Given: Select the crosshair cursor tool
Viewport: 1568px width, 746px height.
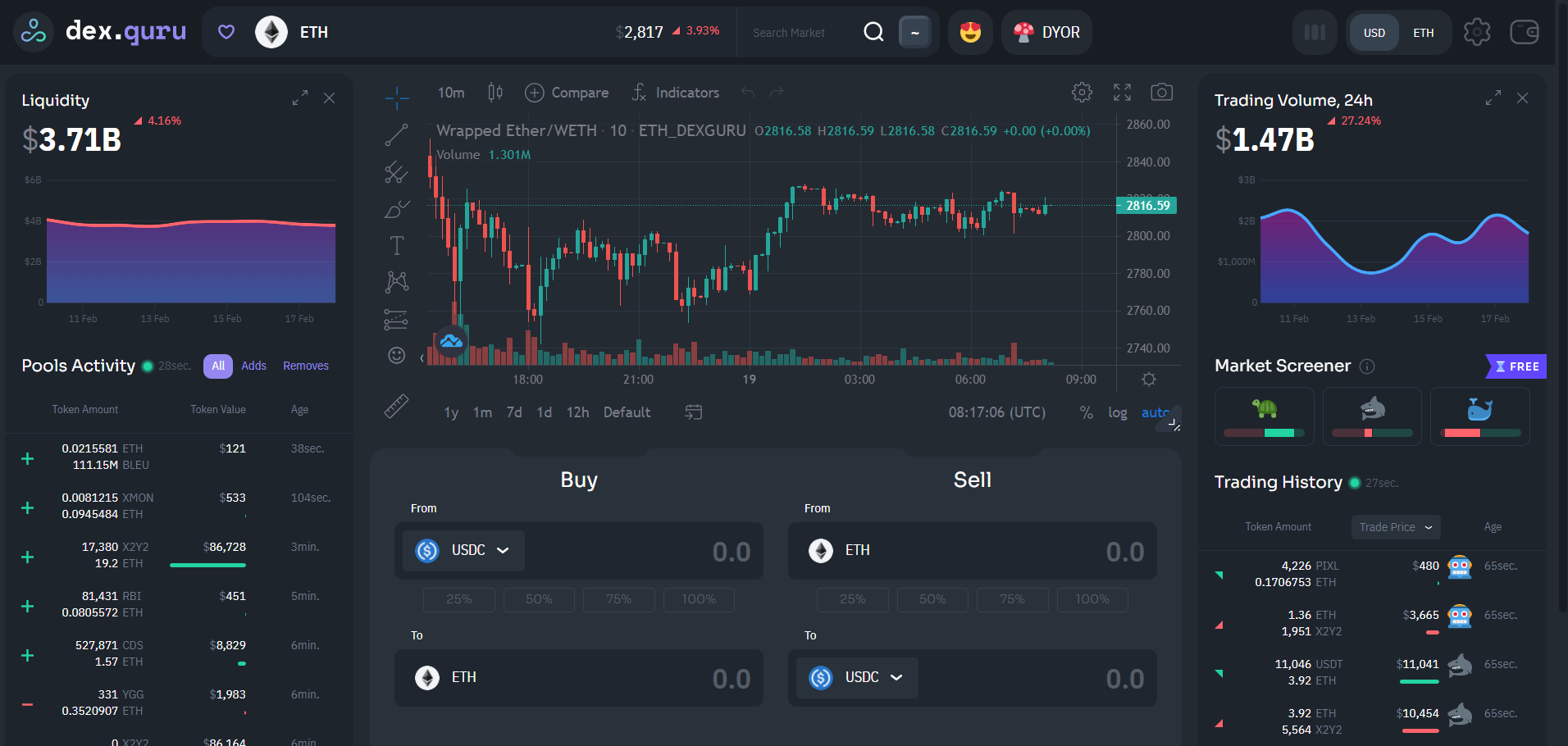Looking at the screenshot, I should coord(397,98).
